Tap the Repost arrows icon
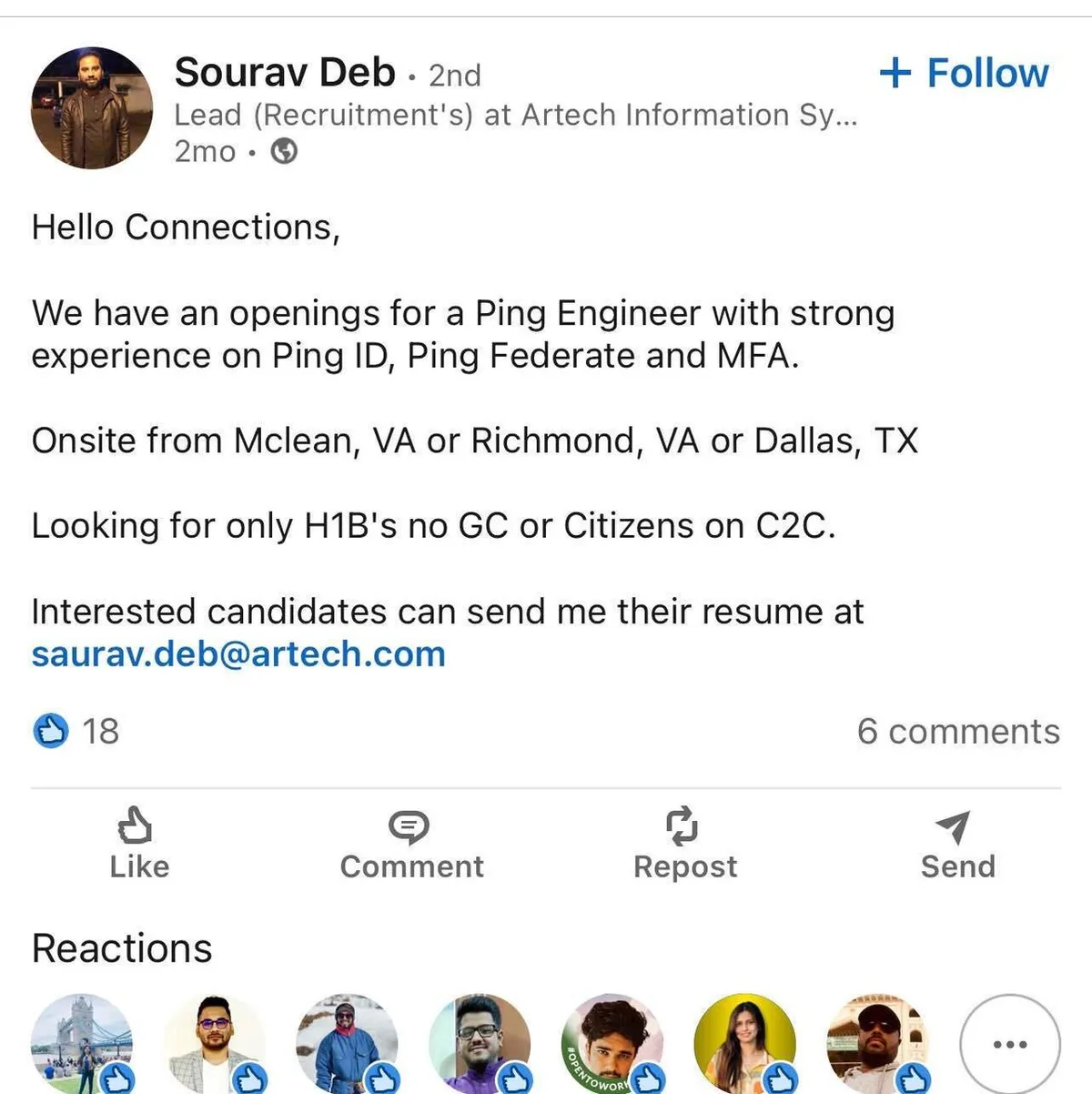The width and height of the screenshot is (1092, 1094). coord(682,826)
